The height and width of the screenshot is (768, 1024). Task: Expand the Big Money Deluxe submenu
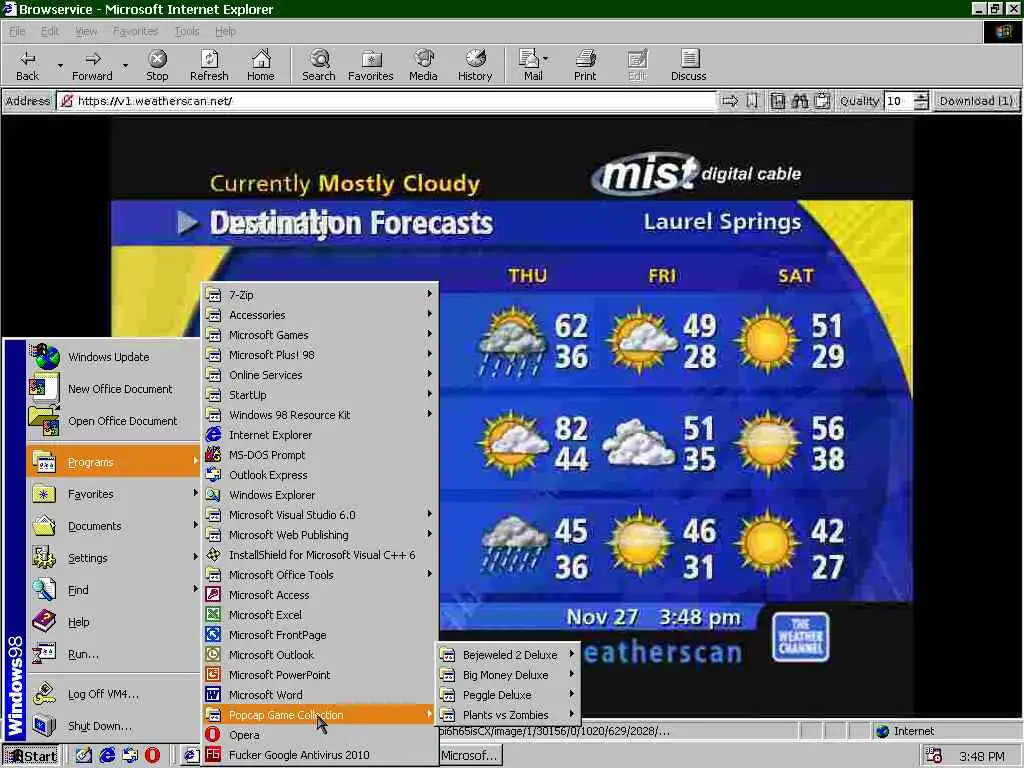point(509,675)
